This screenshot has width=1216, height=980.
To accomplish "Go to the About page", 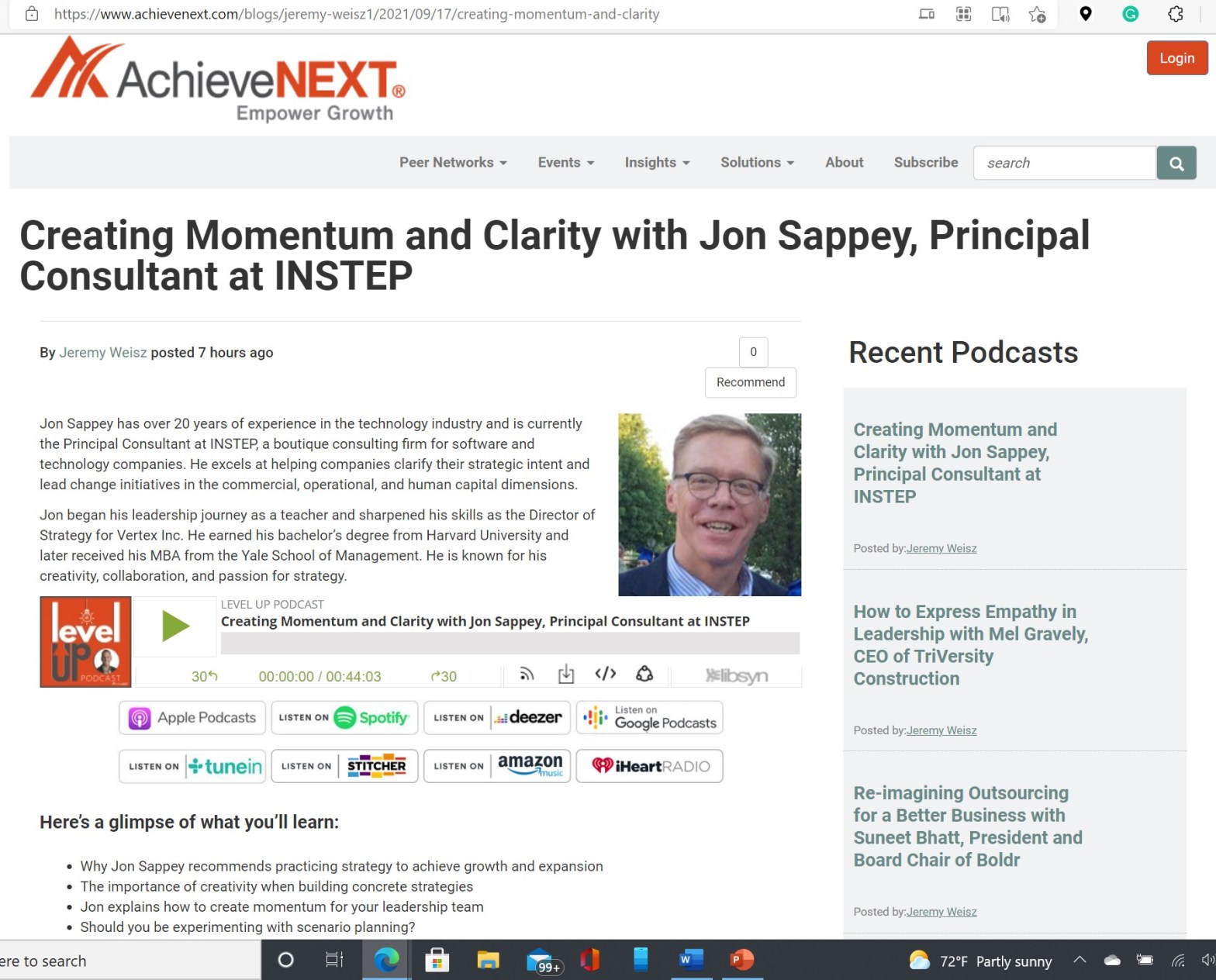I will [844, 163].
